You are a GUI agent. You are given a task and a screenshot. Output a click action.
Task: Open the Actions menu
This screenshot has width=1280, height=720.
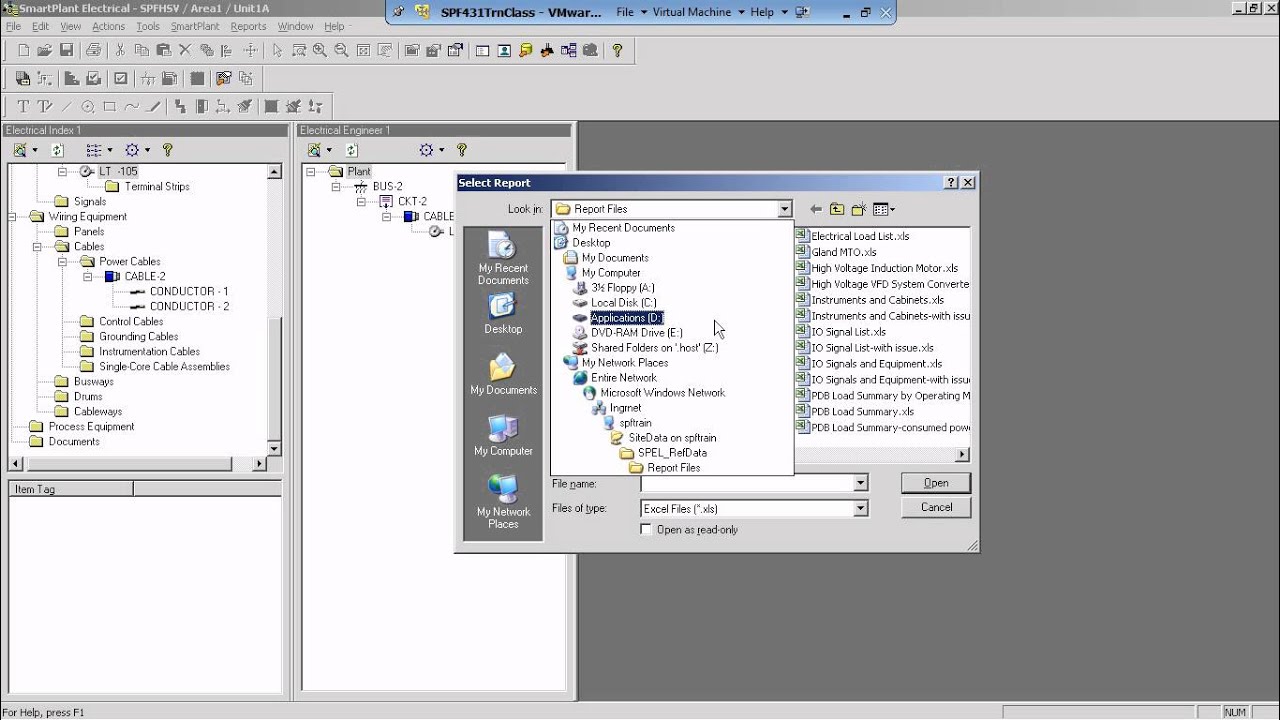108,26
